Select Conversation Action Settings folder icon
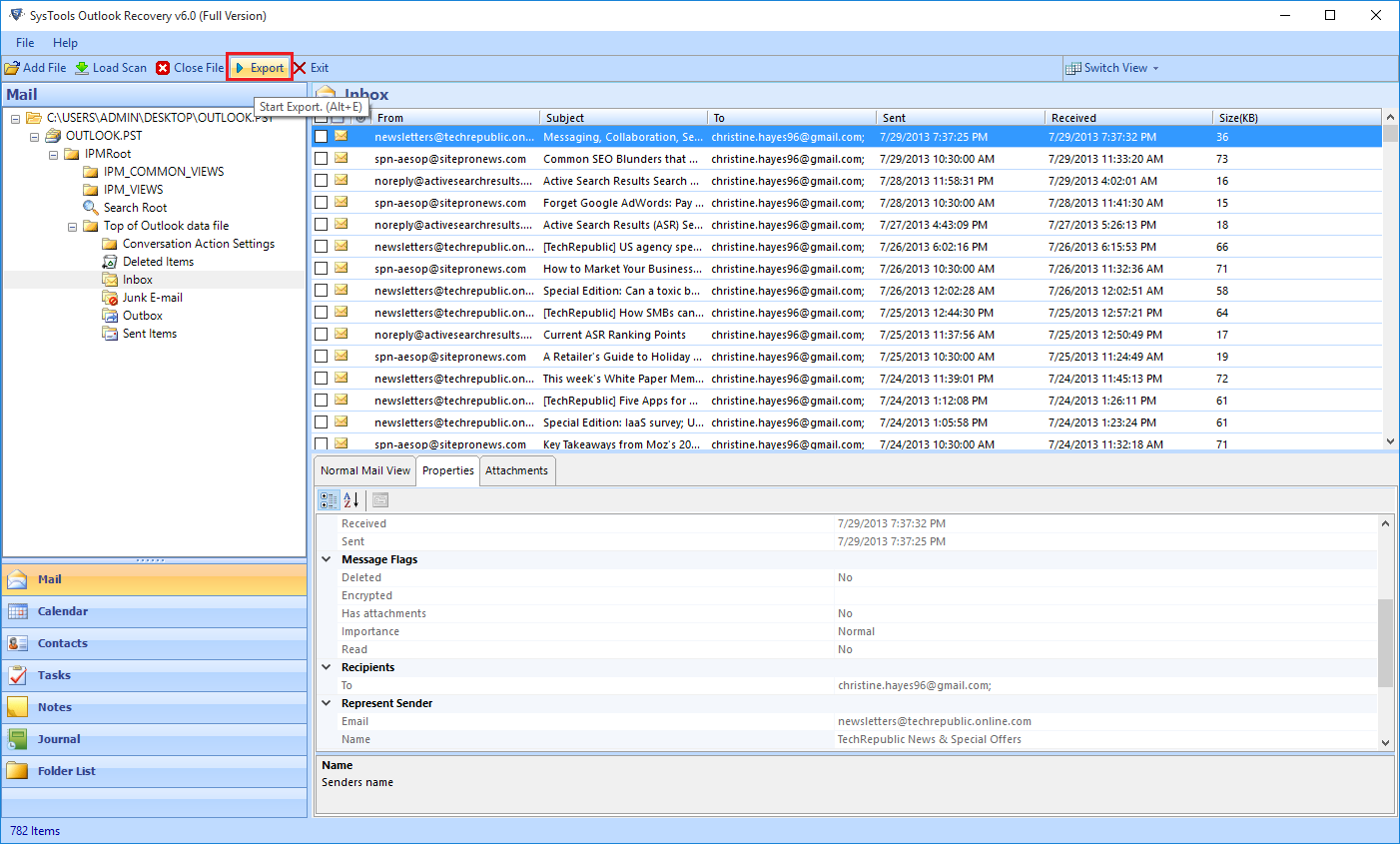The image size is (1400, 844). (110, 244)
